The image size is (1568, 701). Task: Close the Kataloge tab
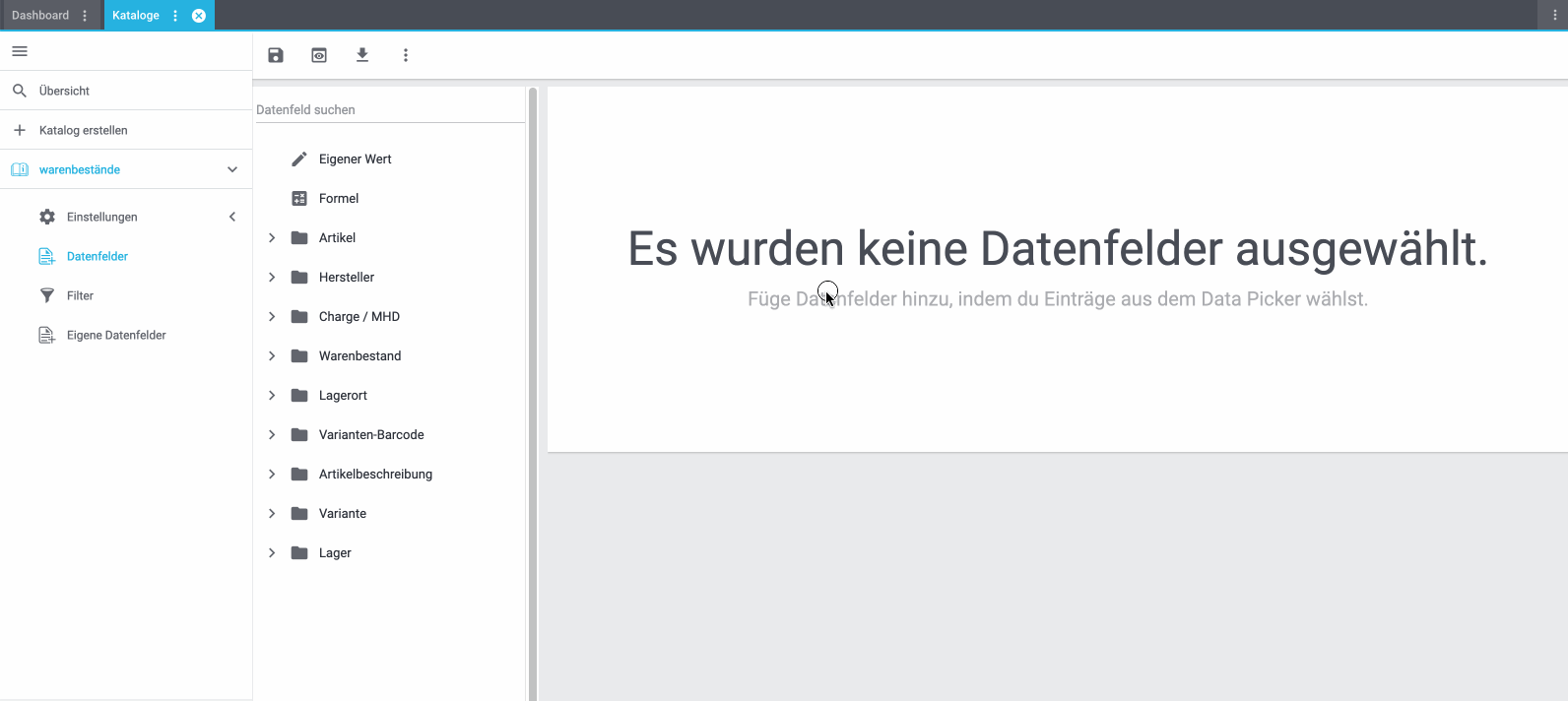pos(199,16)
